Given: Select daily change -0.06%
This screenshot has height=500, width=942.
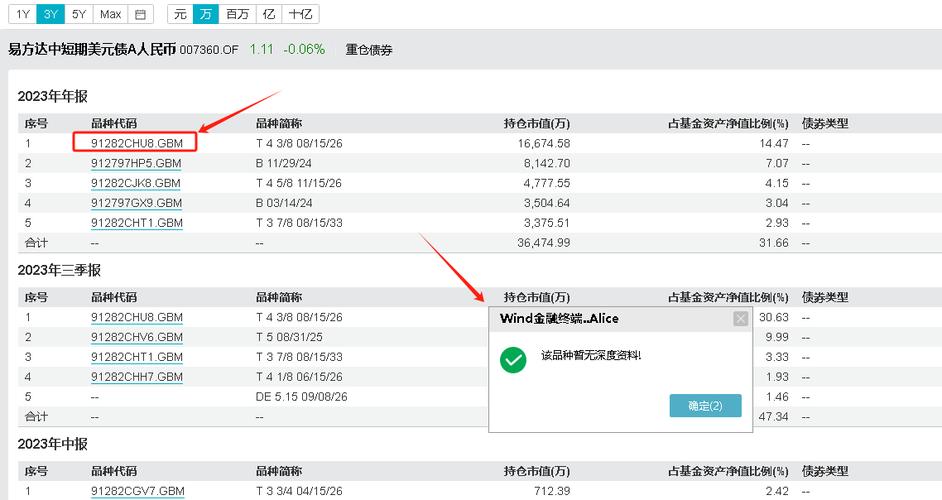Looking at the screenshot, I should click(304, 49).
